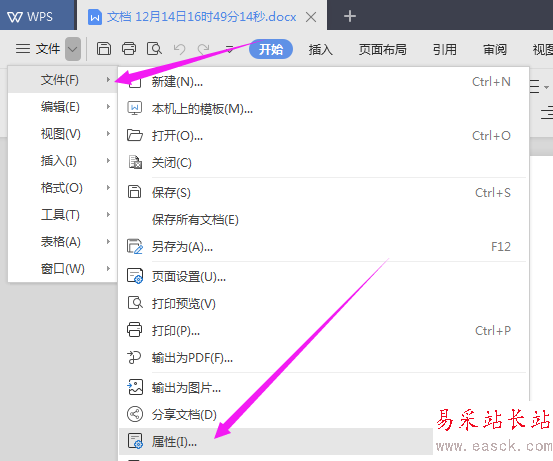Image resolution: width=553 pixels, height=461 pixels.
Task: Click the export PDF icon
Action: pos(134,357)
